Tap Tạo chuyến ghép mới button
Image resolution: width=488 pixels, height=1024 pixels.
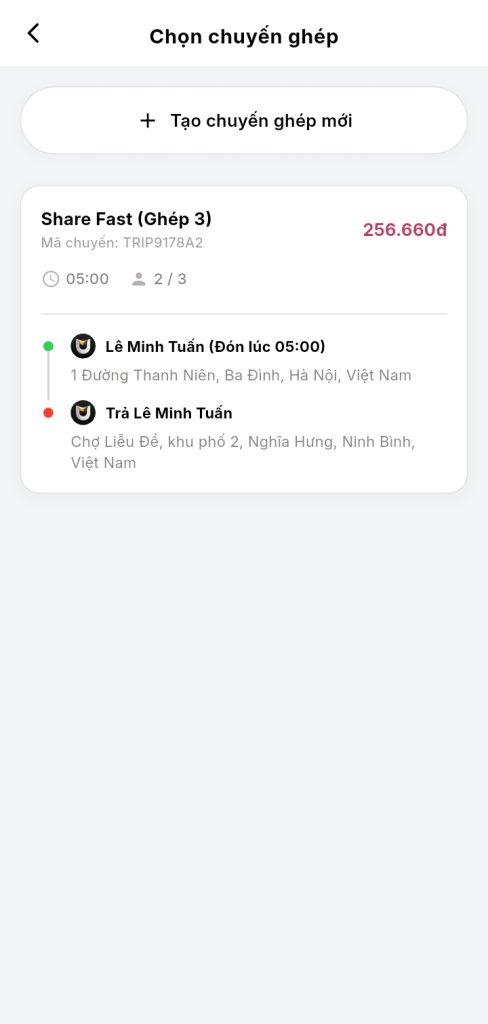coord(244,121)
